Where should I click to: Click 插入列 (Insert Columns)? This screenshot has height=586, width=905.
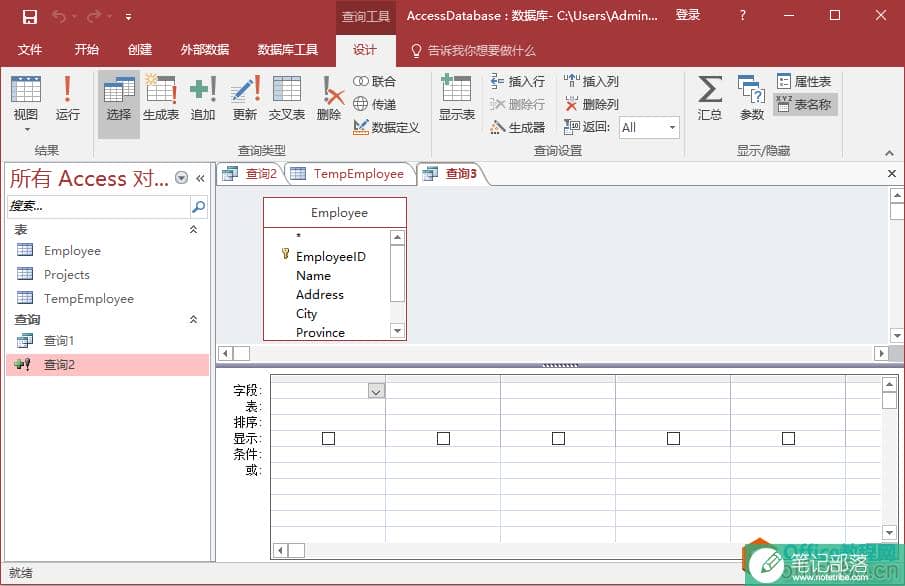coord(591,81)
